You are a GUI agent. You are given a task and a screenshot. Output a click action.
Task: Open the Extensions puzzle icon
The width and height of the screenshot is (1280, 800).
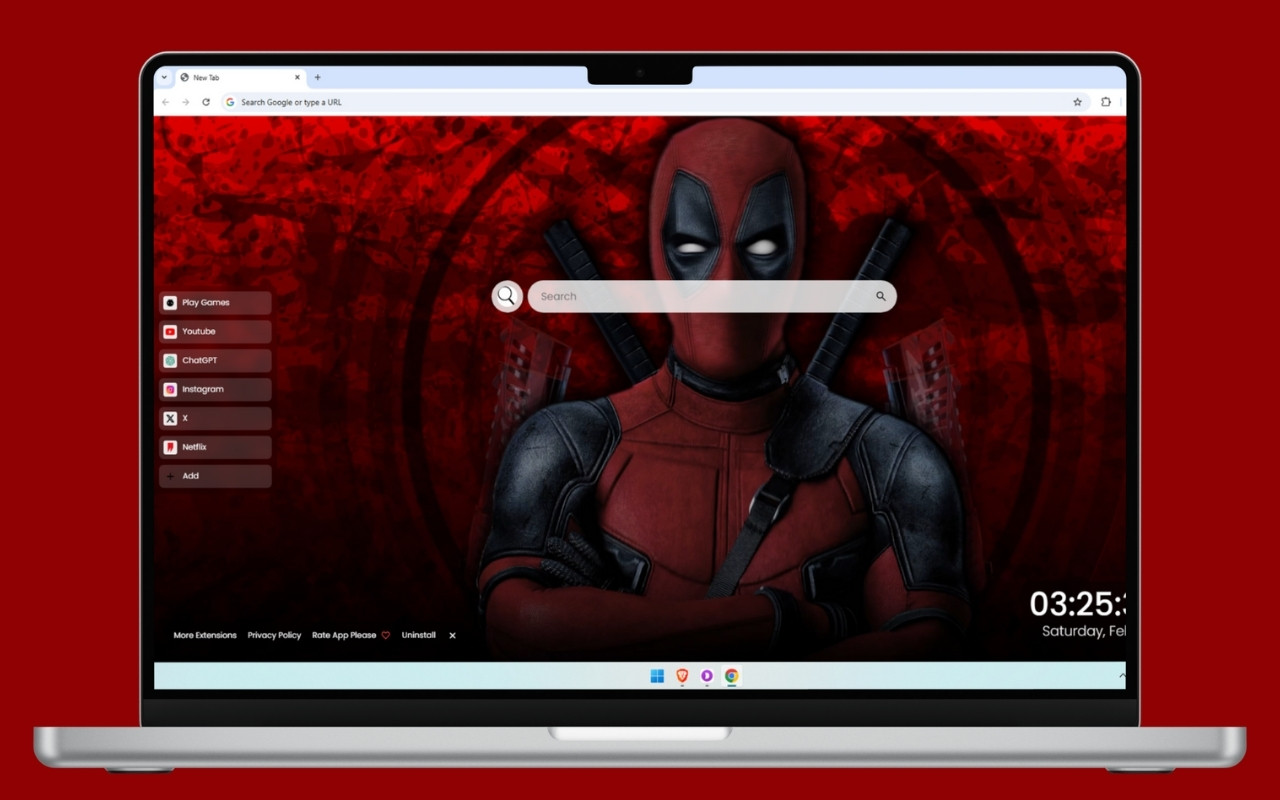click(x=1106, y=102)
